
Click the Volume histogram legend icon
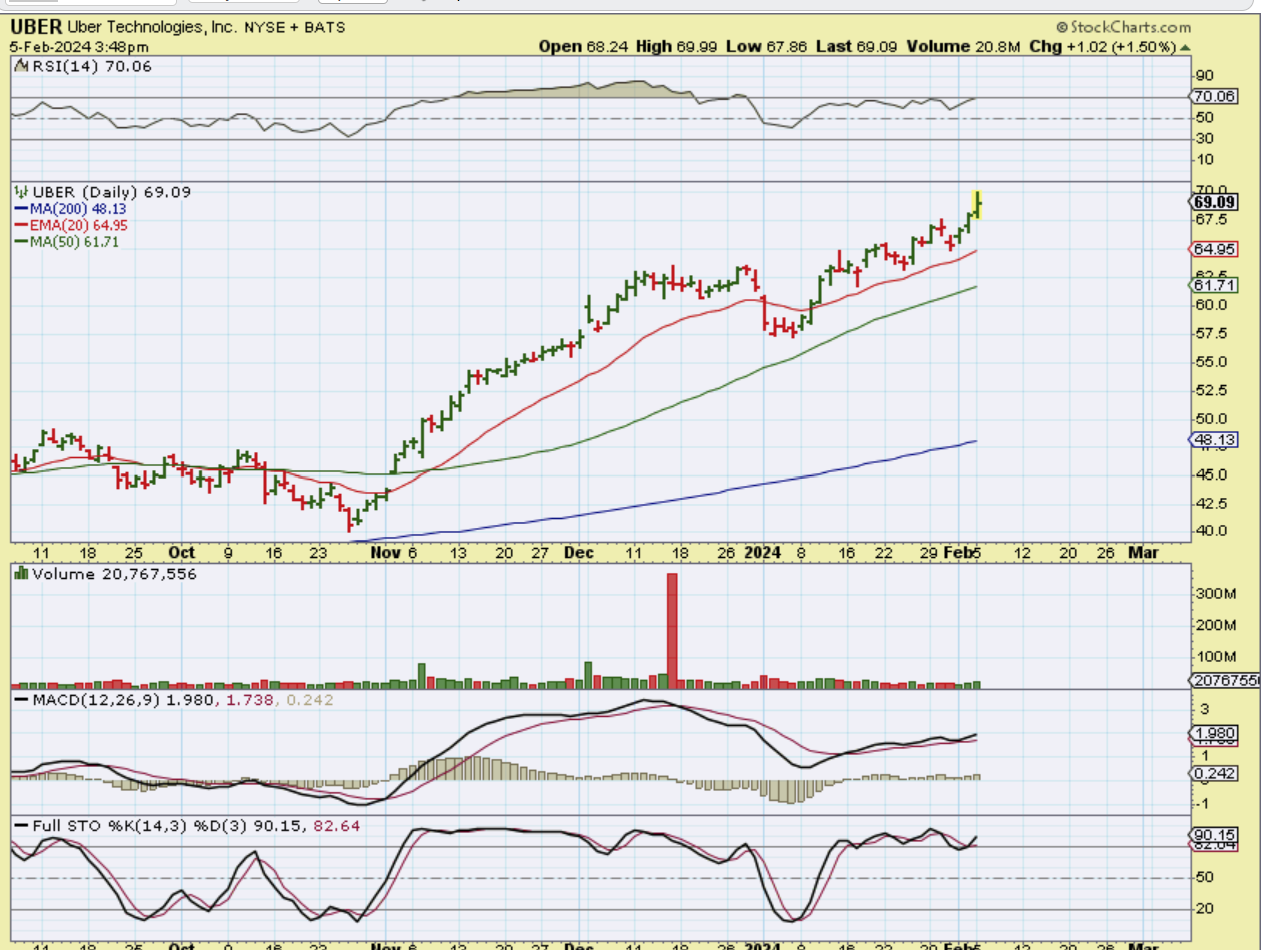tap(22, 574)
